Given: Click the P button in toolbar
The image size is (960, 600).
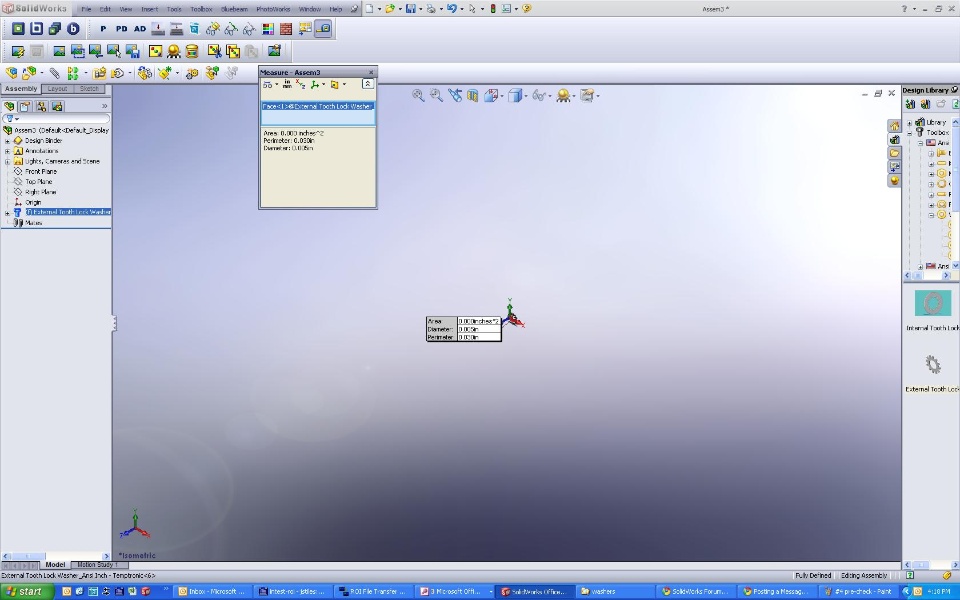Looking at the screenshot, I should point(103,29).
